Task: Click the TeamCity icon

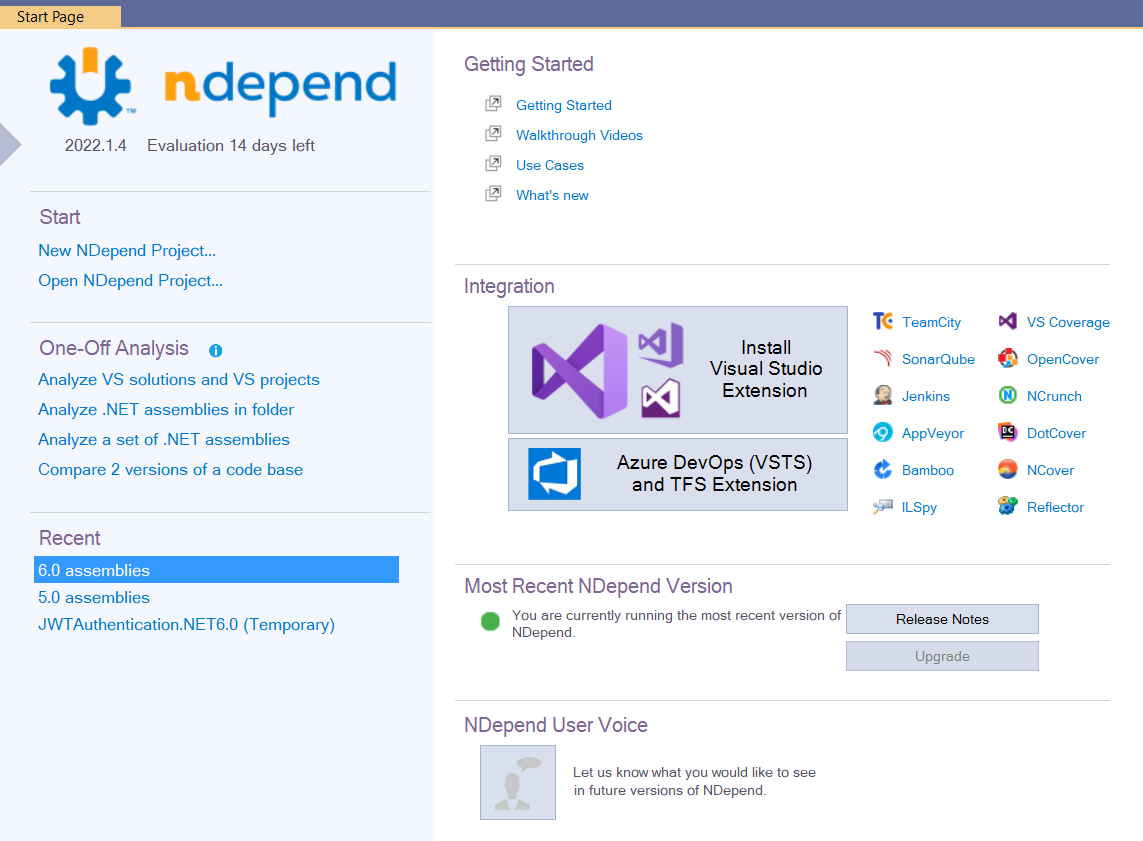Action: 883,321
